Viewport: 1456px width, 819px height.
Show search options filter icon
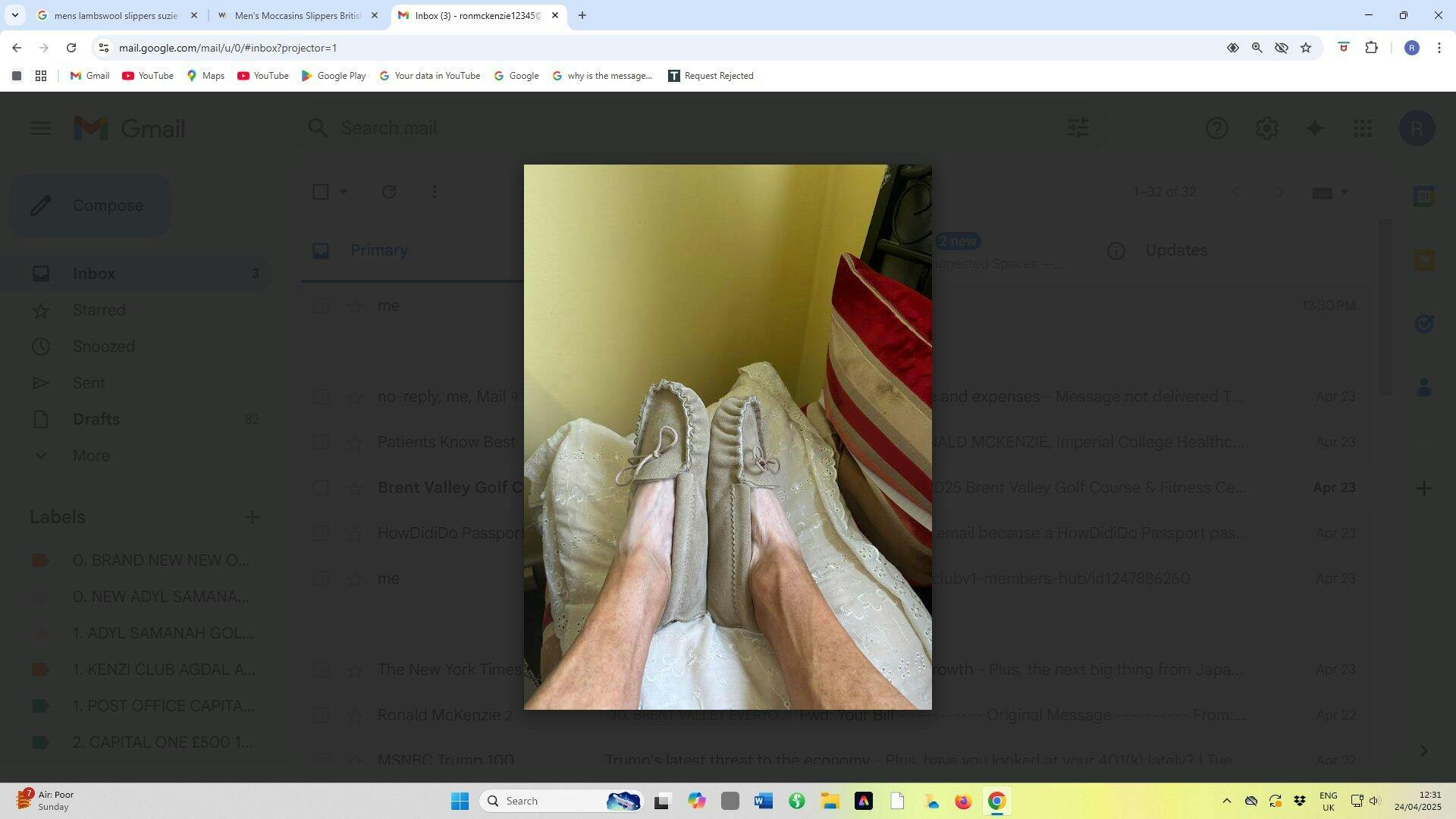(x=1078, y=127)
